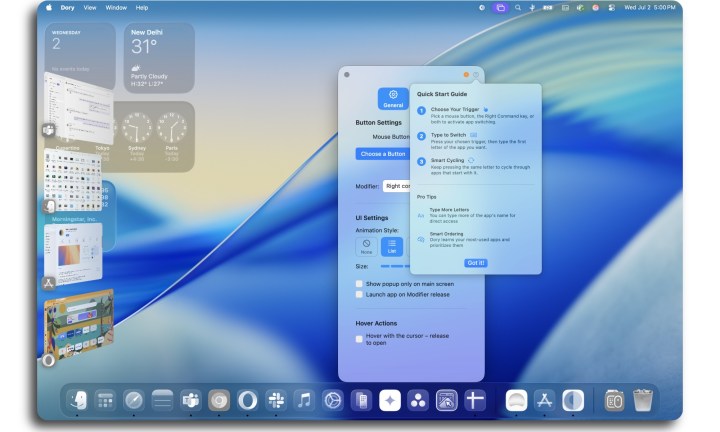
Task: Open Trash in the Dock
Action: pyautogui.click(x=643, y=400)
